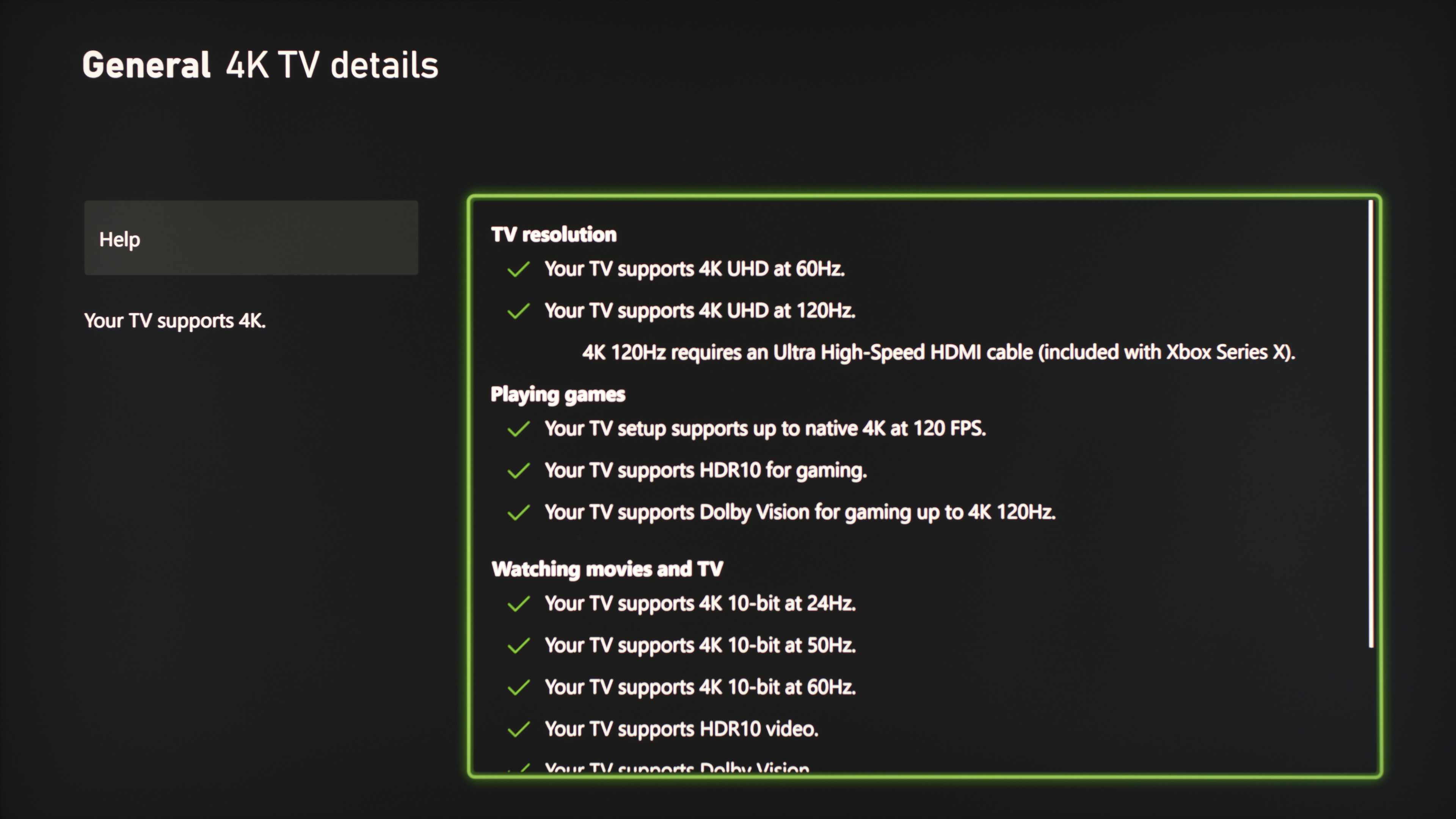Click checkmark beside 4K 10-bit at 60Hz
This screenshot has height=819, width=1456.
(x=518, y=687)
